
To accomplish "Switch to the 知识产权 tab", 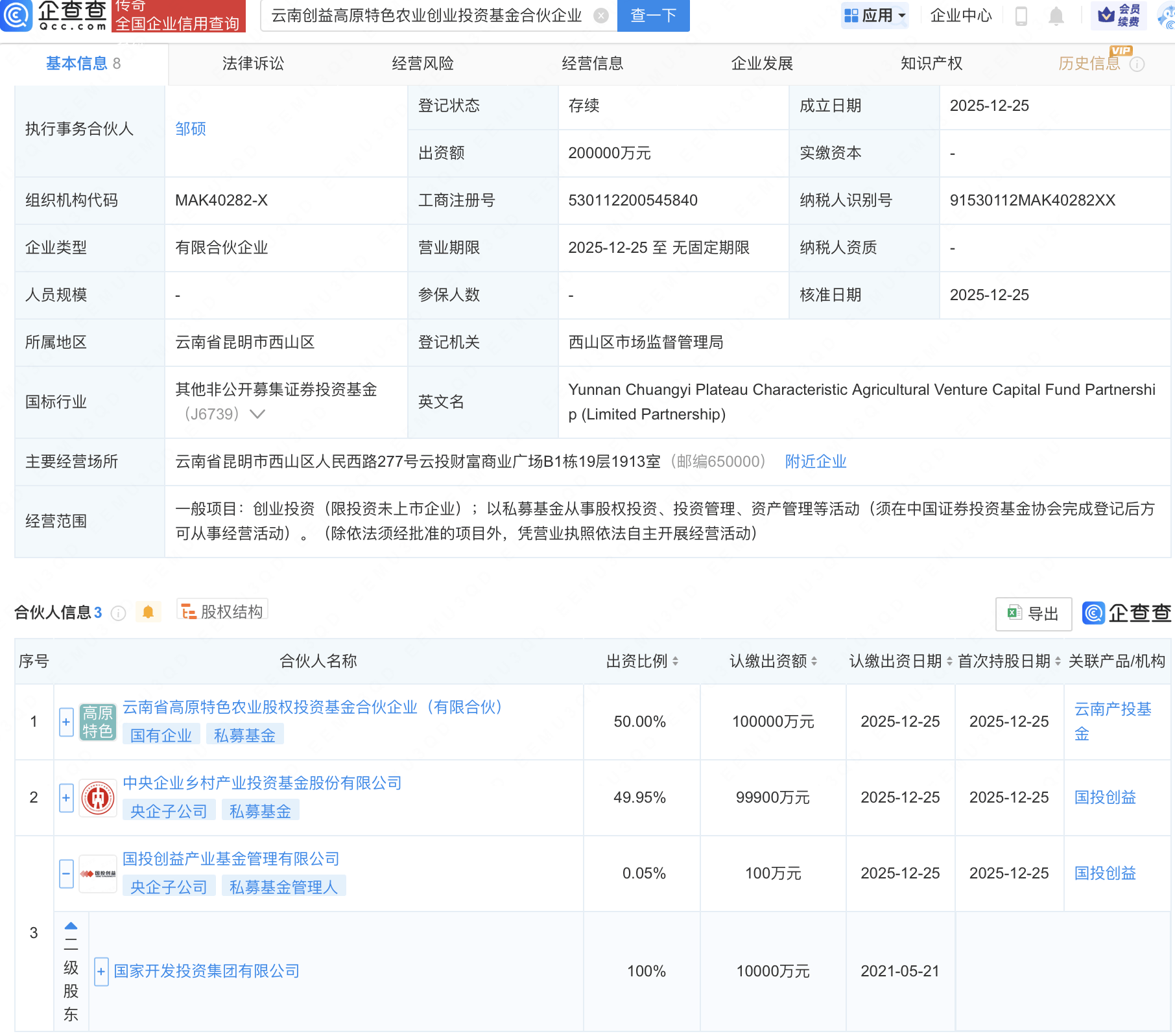I will [931, 64].
